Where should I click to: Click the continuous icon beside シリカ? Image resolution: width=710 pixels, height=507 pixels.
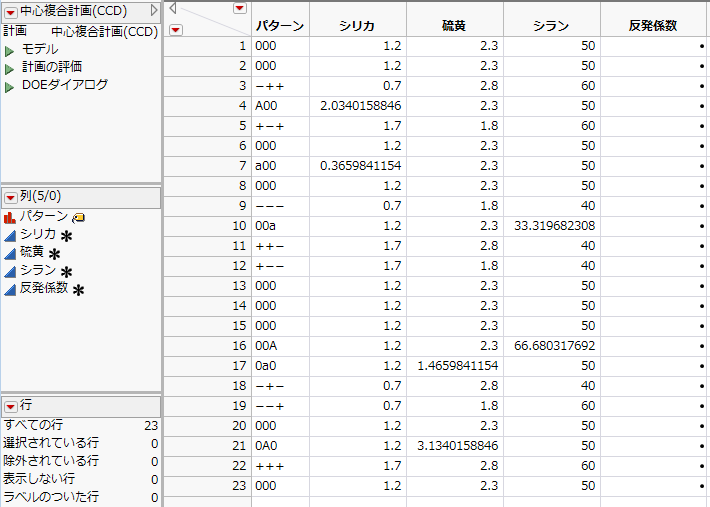[x=10, y=234]
